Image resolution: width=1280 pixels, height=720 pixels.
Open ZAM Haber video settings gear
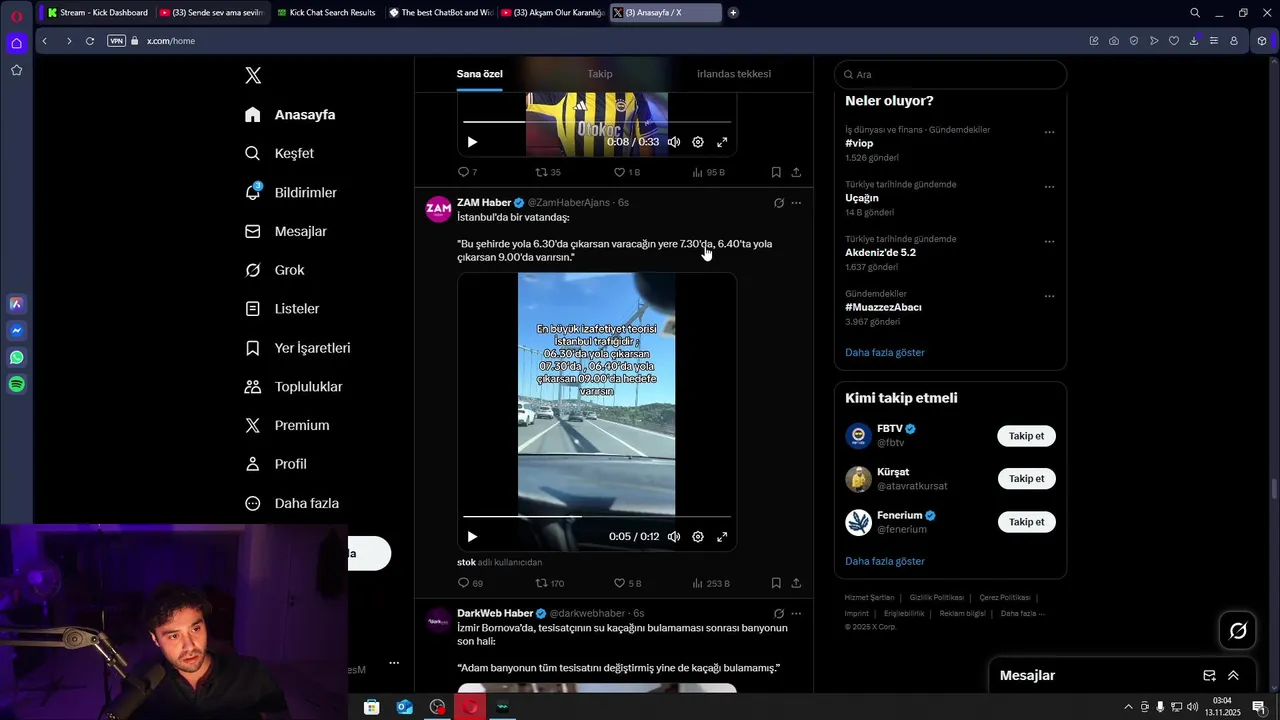tap(698, 537)
